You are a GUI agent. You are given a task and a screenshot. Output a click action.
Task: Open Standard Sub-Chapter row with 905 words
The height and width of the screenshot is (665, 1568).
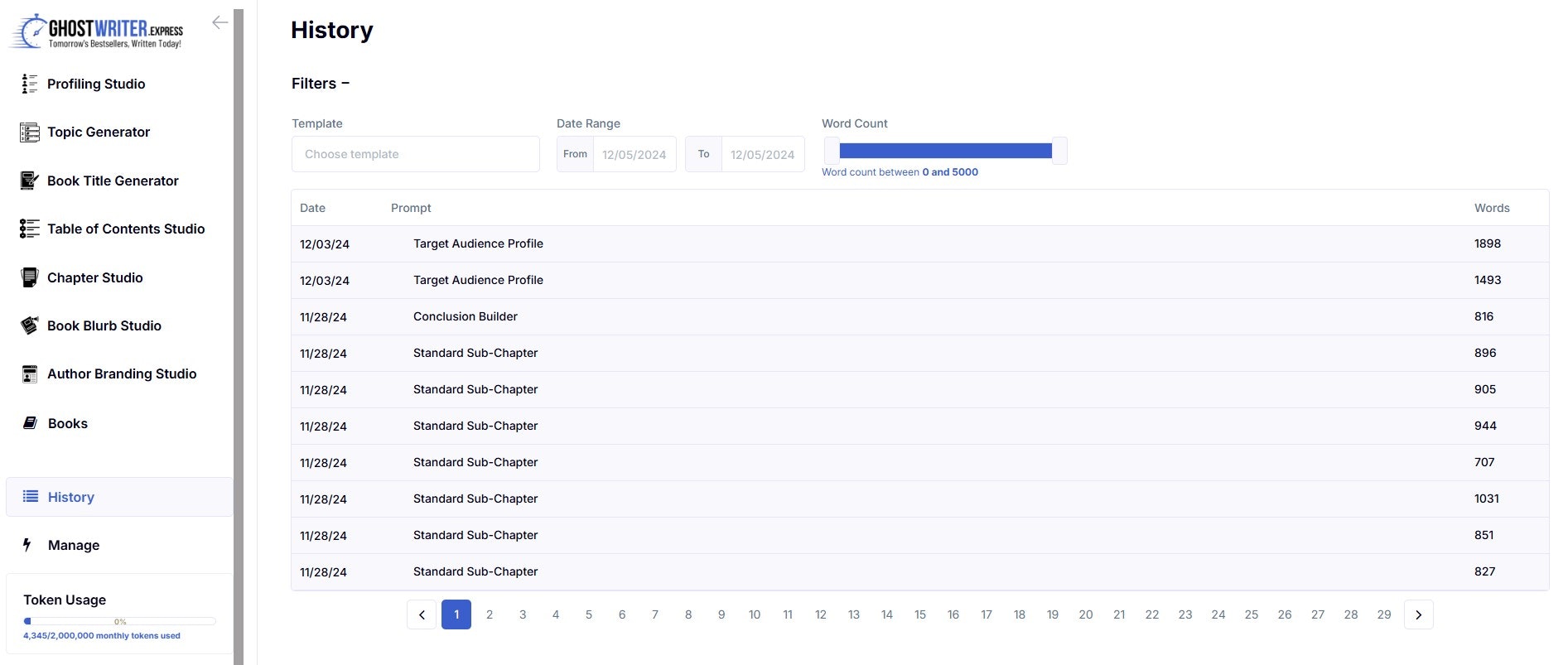point(920,390)
